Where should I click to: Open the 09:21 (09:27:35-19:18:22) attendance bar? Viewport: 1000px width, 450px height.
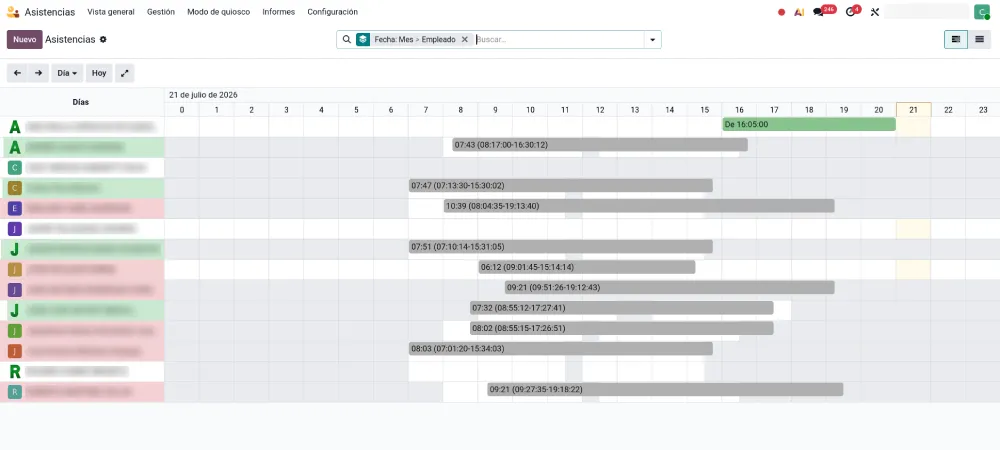click(665, 389)
